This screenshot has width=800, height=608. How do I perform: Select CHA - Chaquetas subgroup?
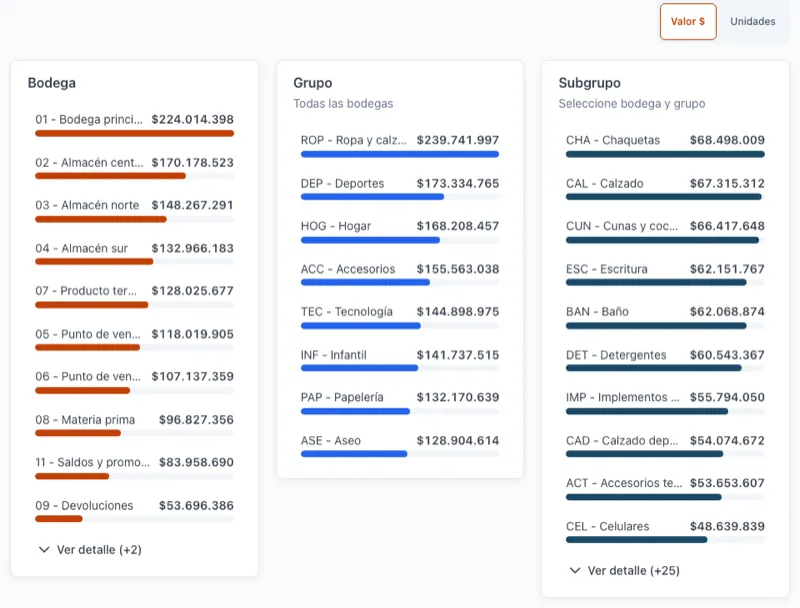coord(665,146)
